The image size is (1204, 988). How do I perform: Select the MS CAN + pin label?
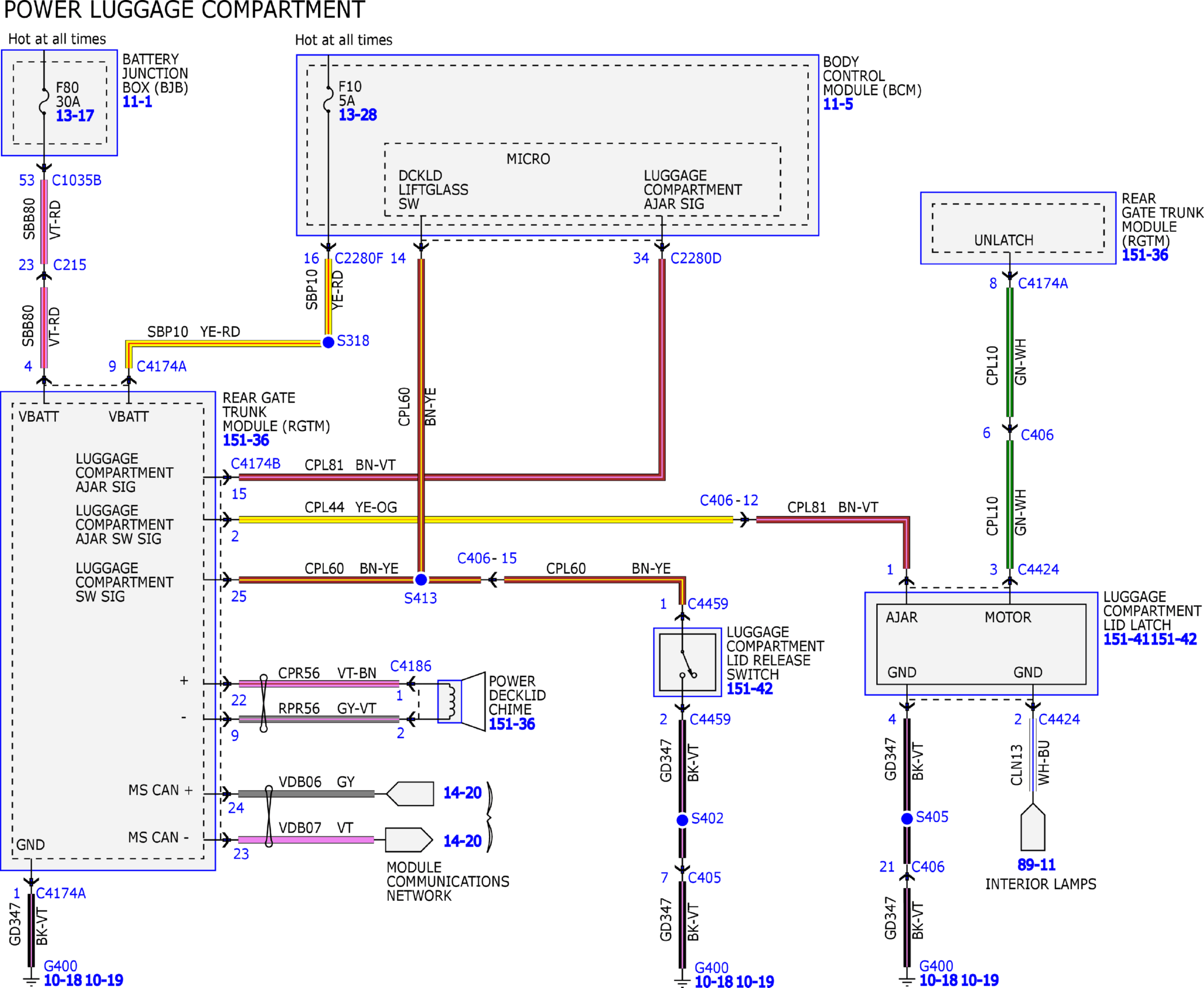(161, 791)
